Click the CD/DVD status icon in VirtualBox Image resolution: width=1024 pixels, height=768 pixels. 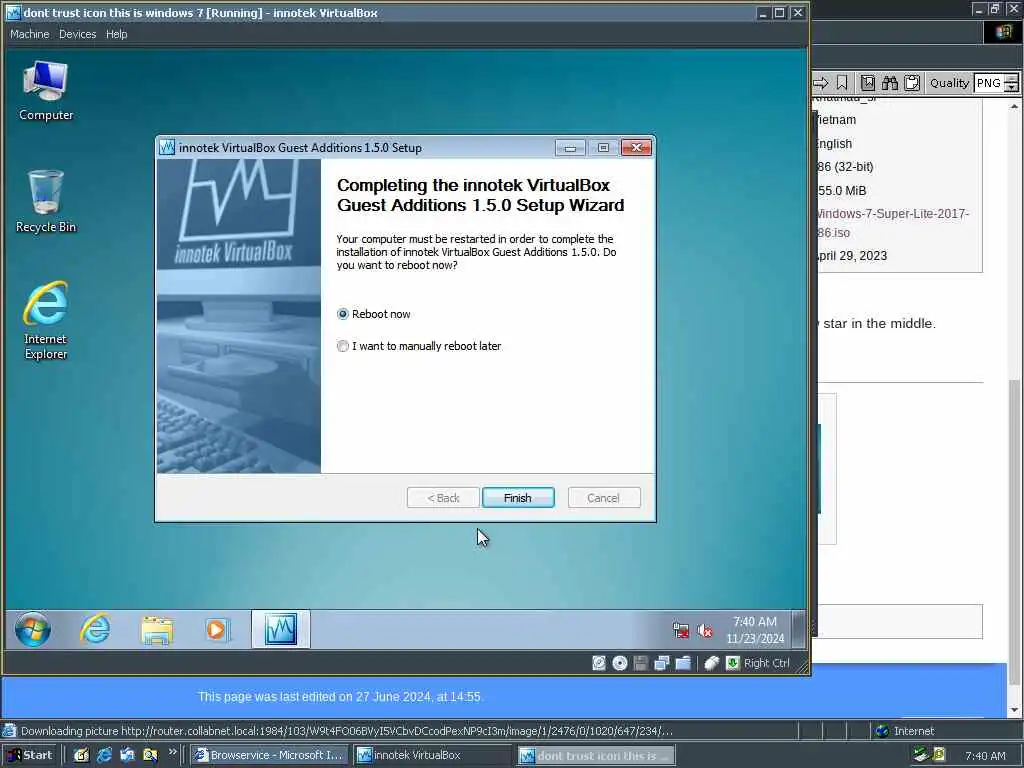click(620, 664)
